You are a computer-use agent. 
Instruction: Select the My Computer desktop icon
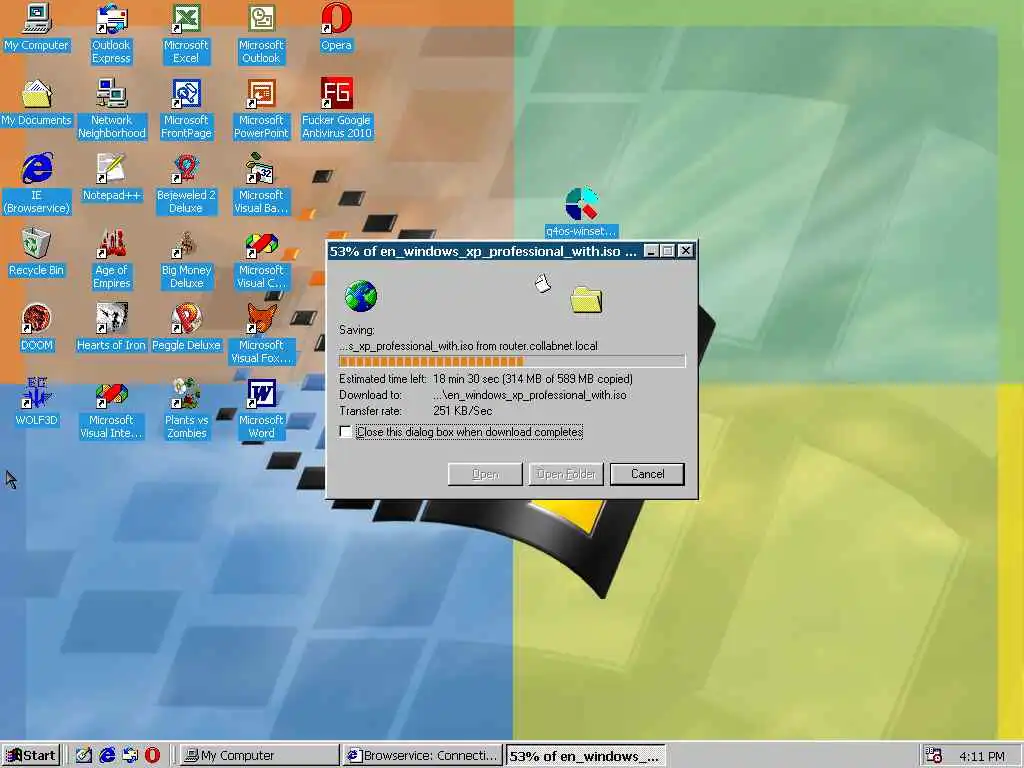point(37,27)
